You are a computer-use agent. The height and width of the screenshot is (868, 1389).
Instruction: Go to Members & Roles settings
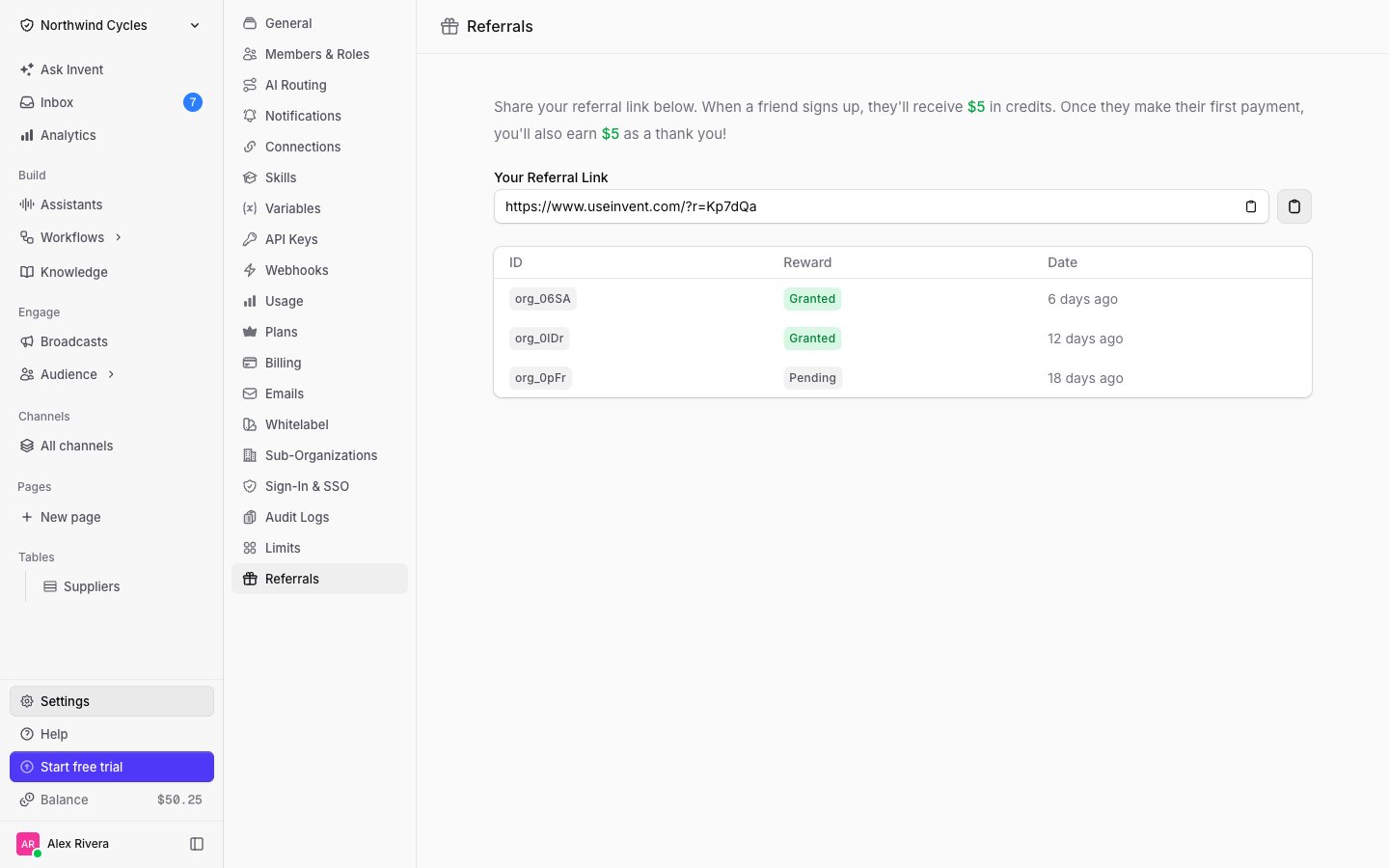tap(319, 54)
